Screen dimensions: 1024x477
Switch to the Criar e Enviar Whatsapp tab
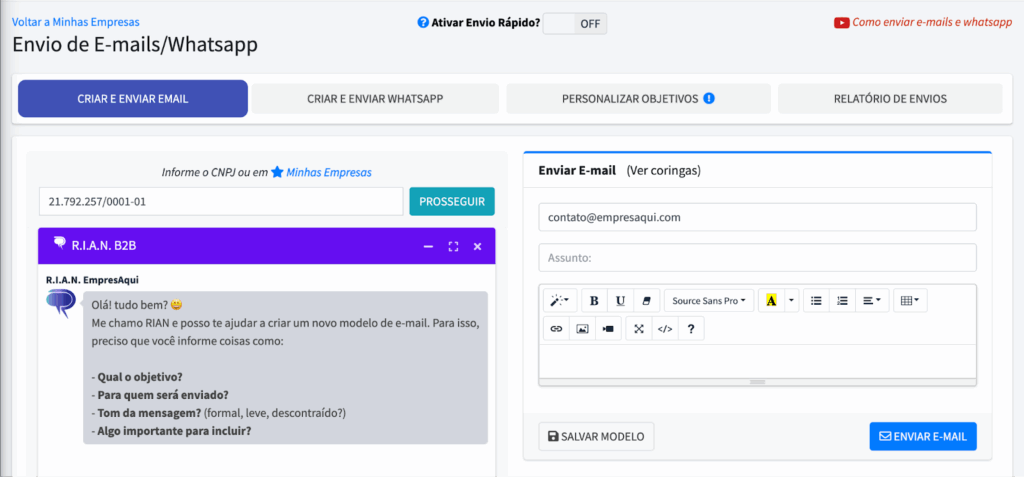coord(375,99)
